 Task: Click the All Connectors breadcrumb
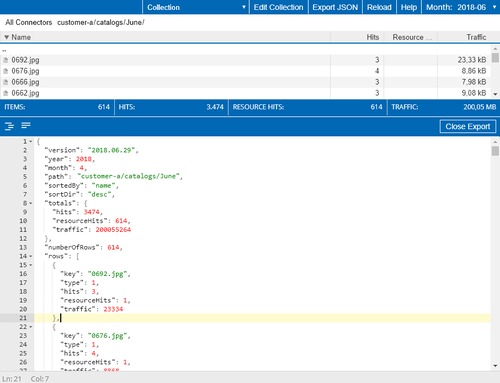click(29, 22)
